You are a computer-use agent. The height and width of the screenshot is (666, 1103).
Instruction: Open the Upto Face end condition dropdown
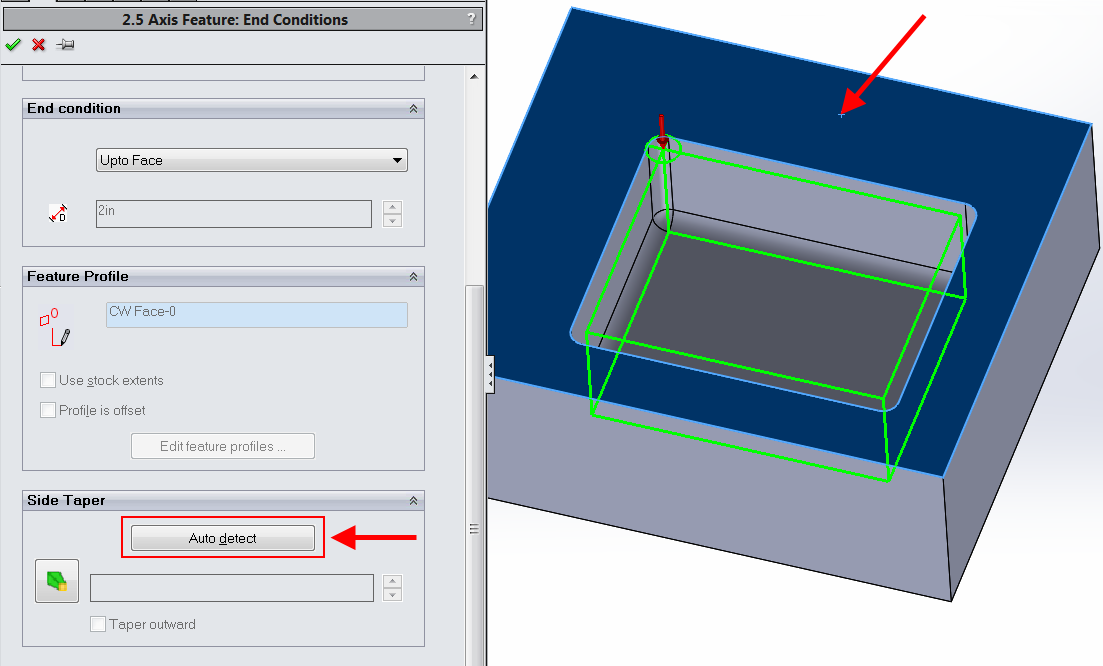tap(252, 160)
